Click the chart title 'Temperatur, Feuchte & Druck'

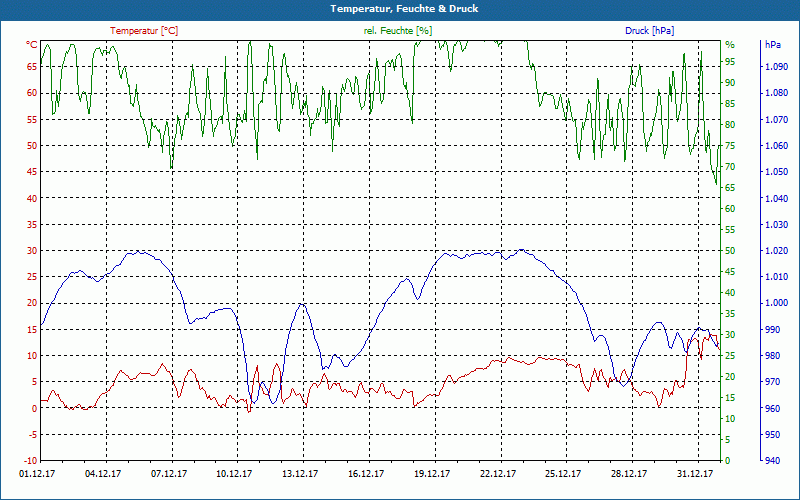pos(404,9)
